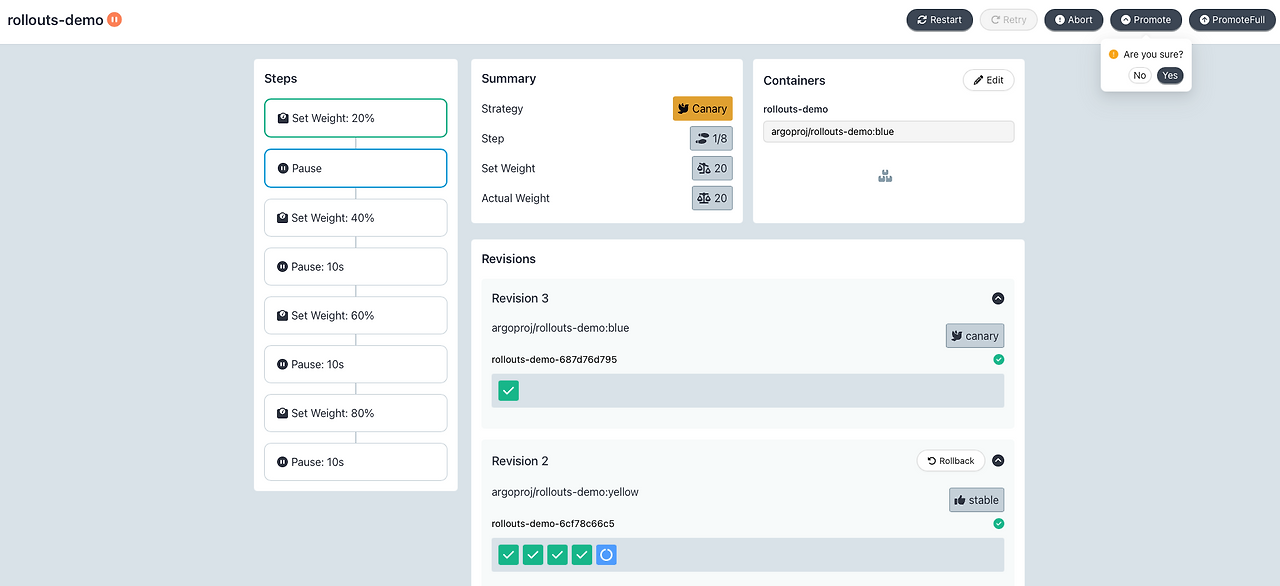The height and width of the screenshot is (586, 1280).
Task: Collapse Revision 2 section
Action: click(x=997, y=461)
